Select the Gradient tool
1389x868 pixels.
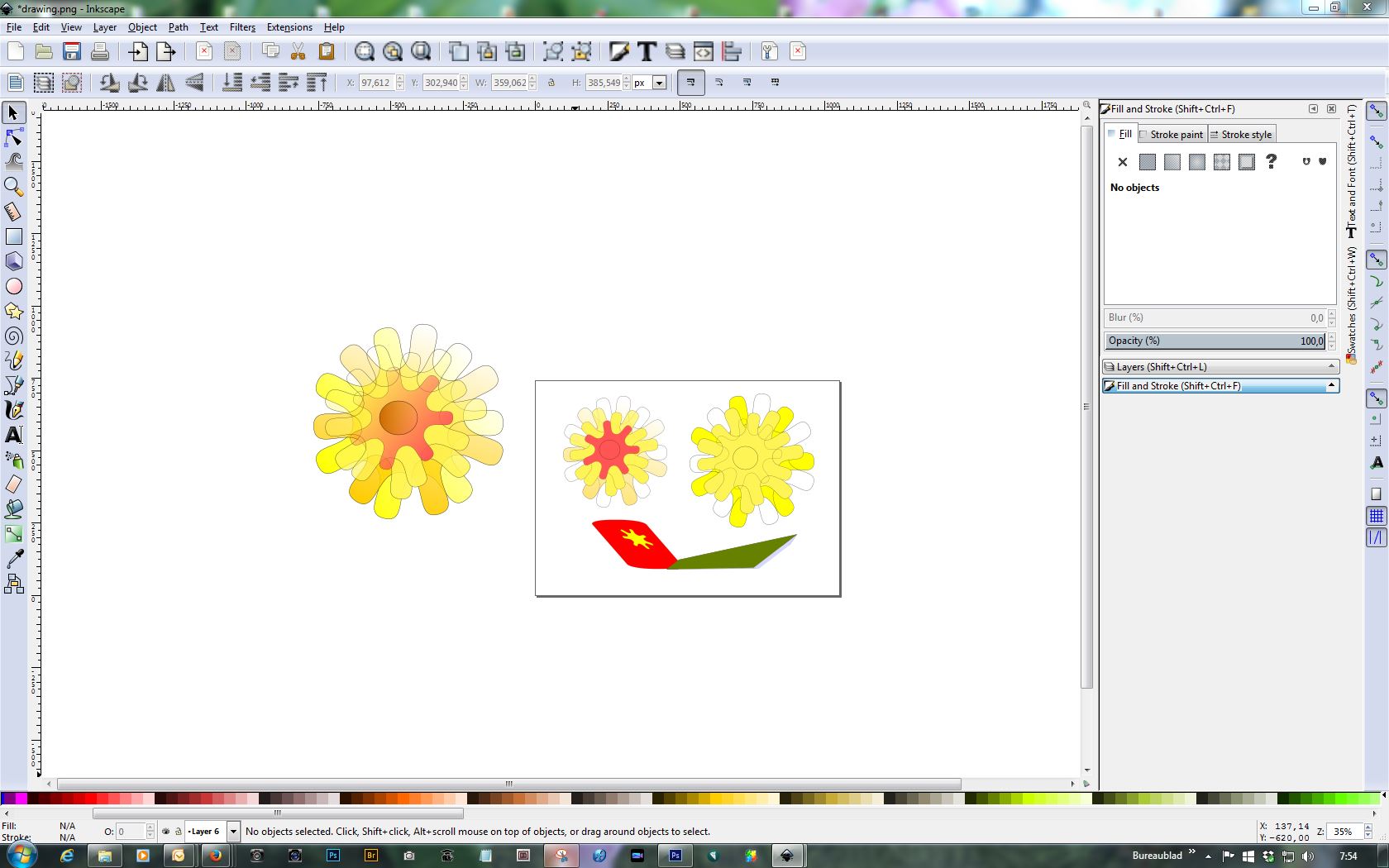[13, 534]
